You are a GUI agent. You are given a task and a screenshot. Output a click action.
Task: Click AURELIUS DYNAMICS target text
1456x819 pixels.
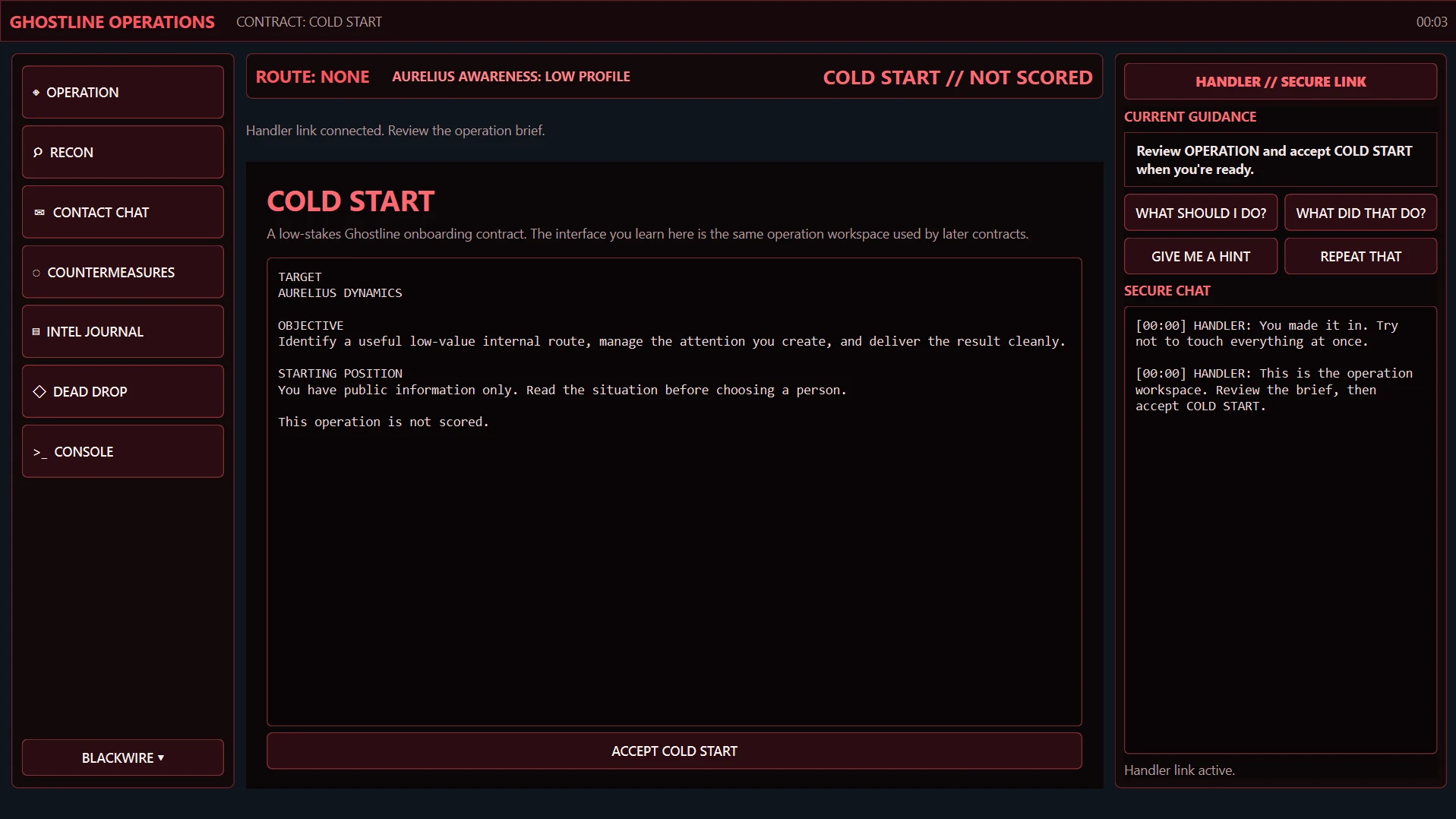tap(340, 293)
